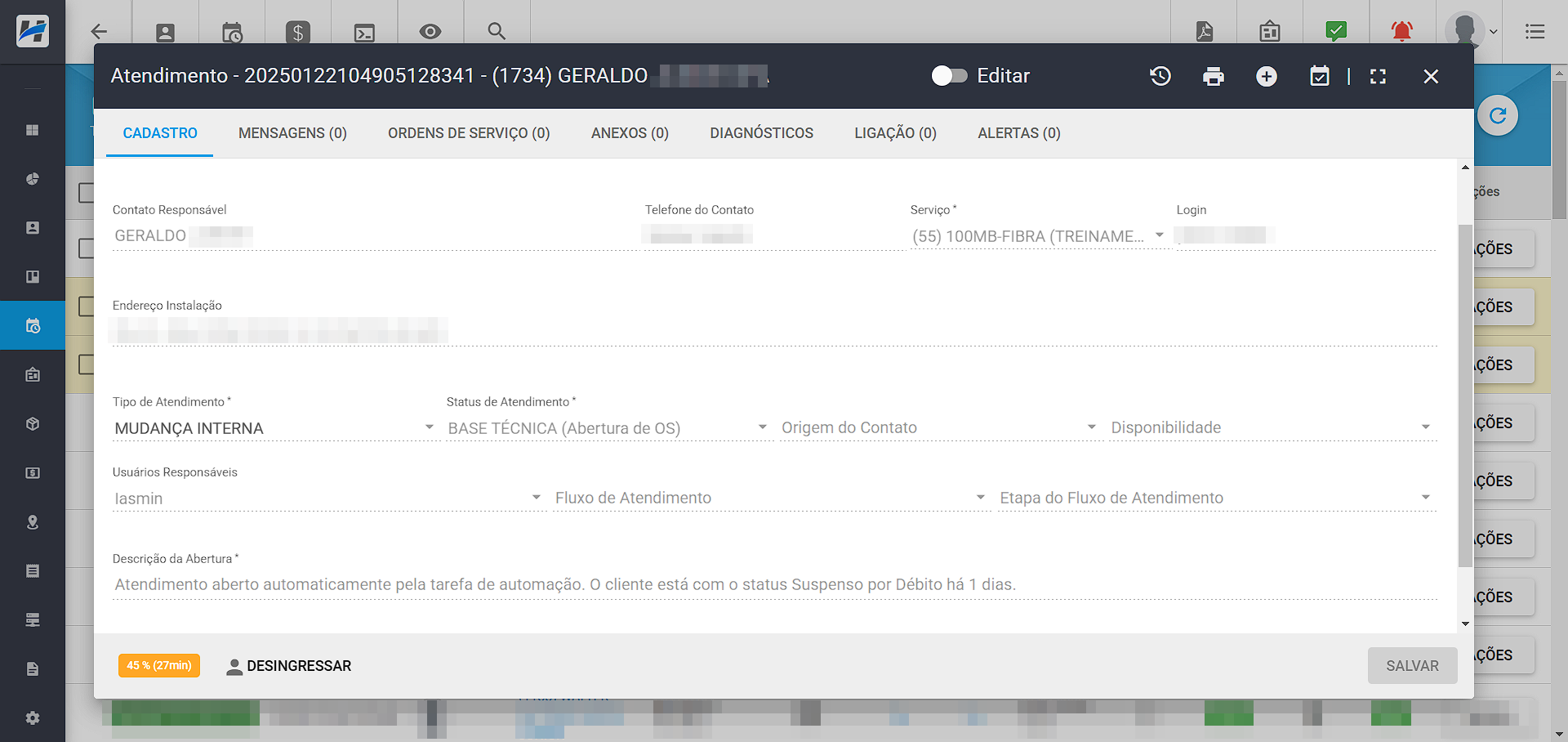Open the red alarm bell notifications
The image size is (1568, 742).
click(1402, 31)
